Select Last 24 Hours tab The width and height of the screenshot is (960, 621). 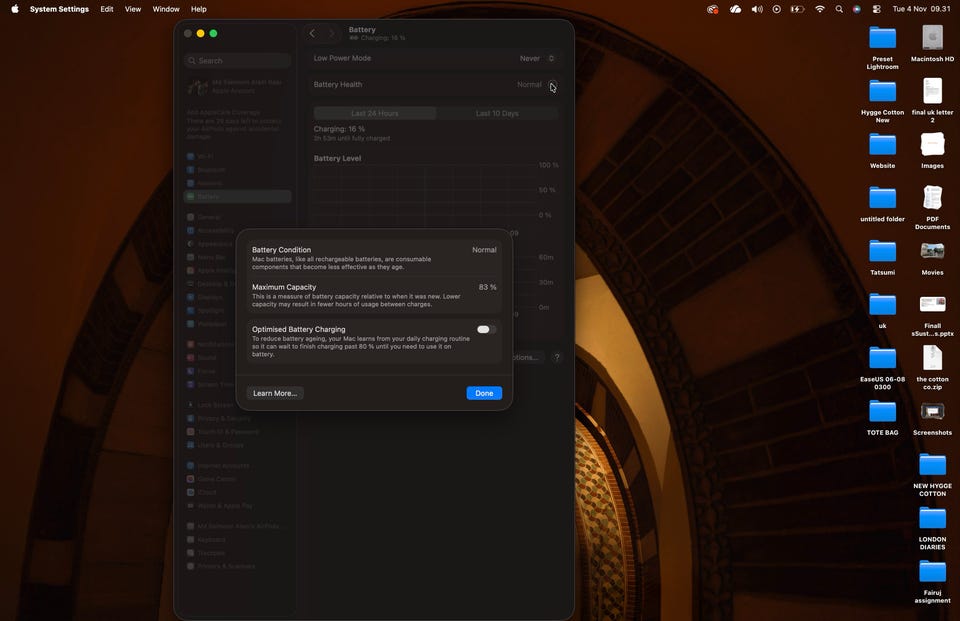coord(375,113)
